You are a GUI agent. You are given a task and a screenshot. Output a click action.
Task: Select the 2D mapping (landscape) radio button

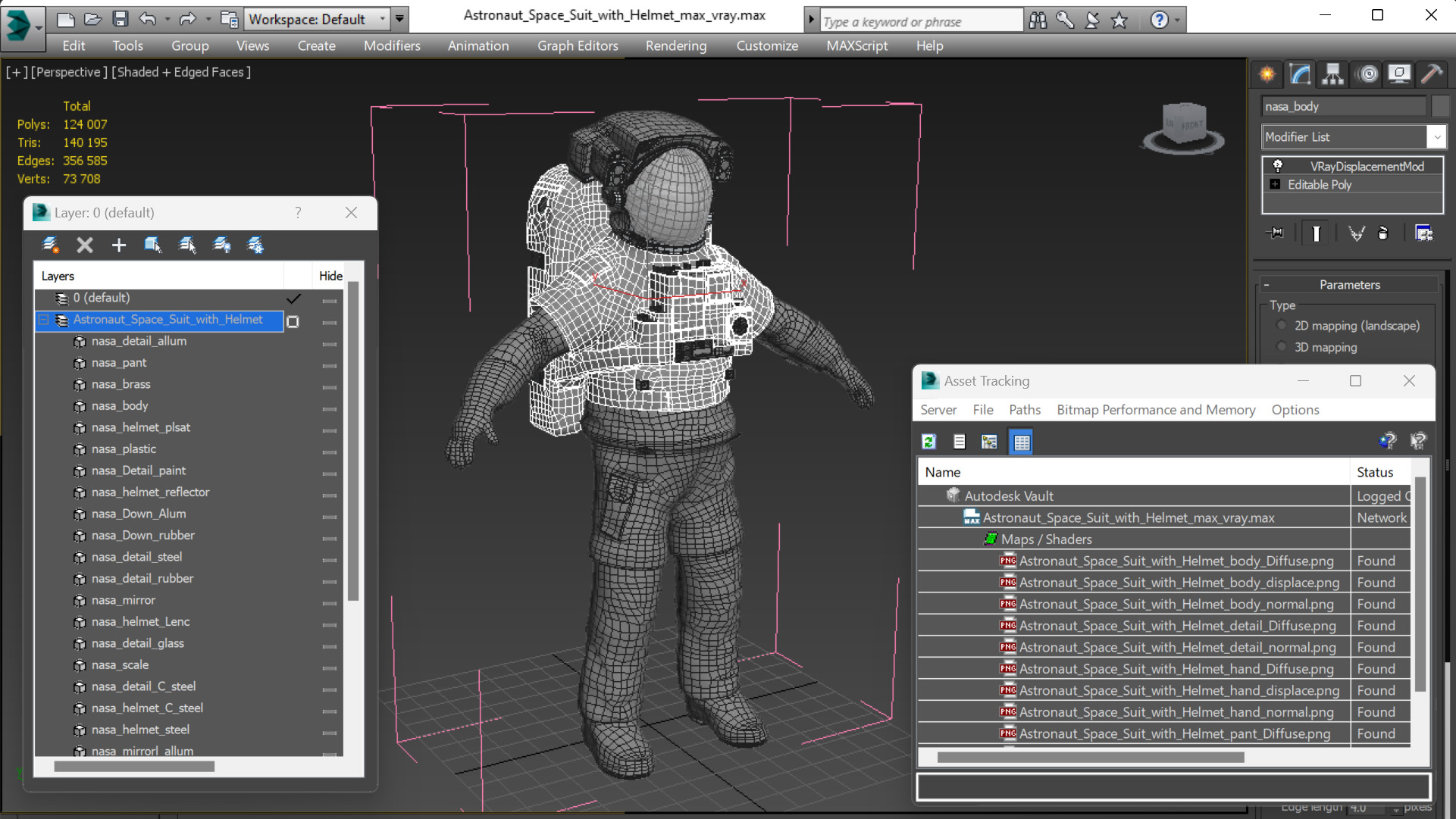[1282, 325]
